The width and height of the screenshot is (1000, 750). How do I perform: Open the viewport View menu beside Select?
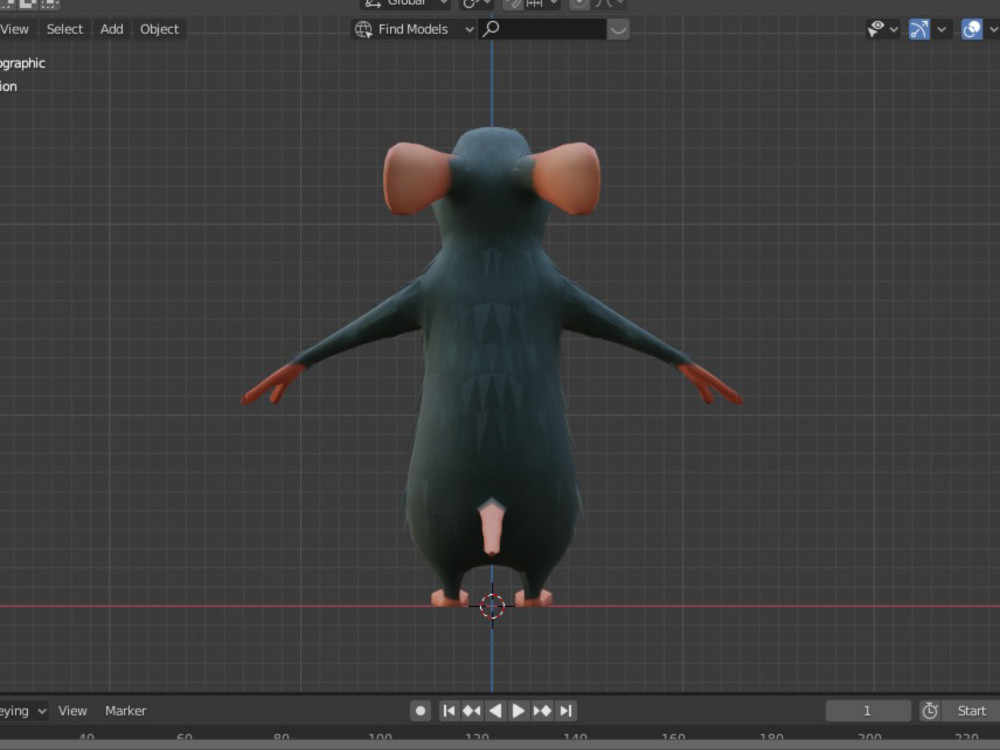pyautogui.click(x=14, y=29)
